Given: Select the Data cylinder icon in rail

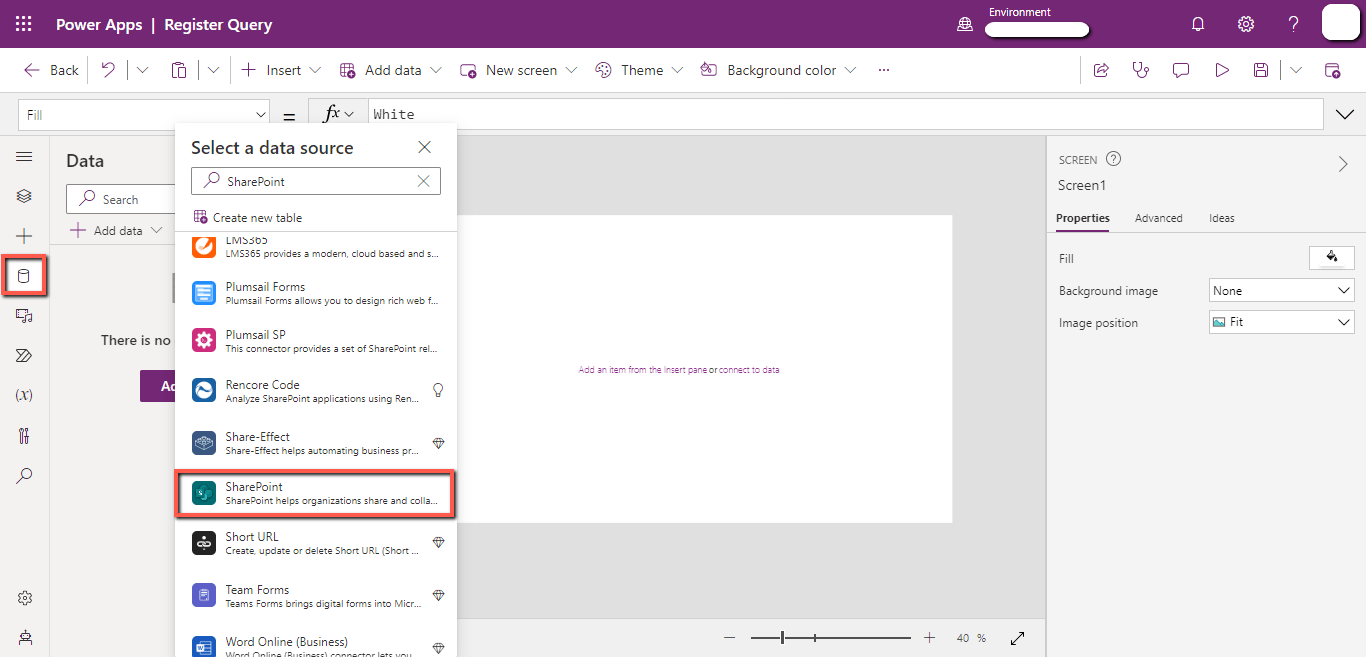Looking at the screenshot, I should pyautogui.click(x=24, y=276).
